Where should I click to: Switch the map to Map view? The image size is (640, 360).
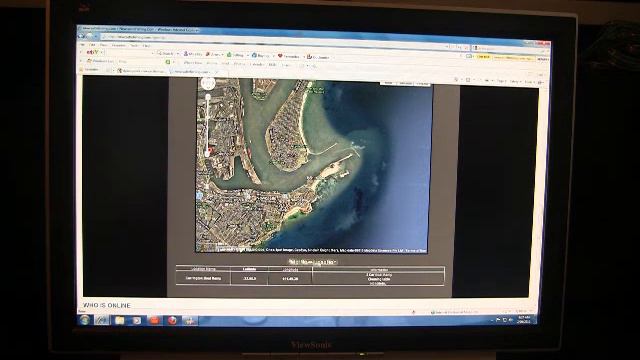(388, 83)
